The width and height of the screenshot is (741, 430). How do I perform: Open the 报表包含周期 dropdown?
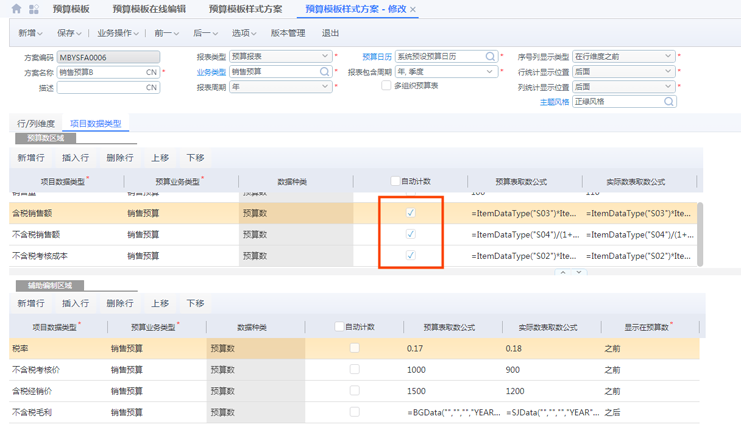490,72
